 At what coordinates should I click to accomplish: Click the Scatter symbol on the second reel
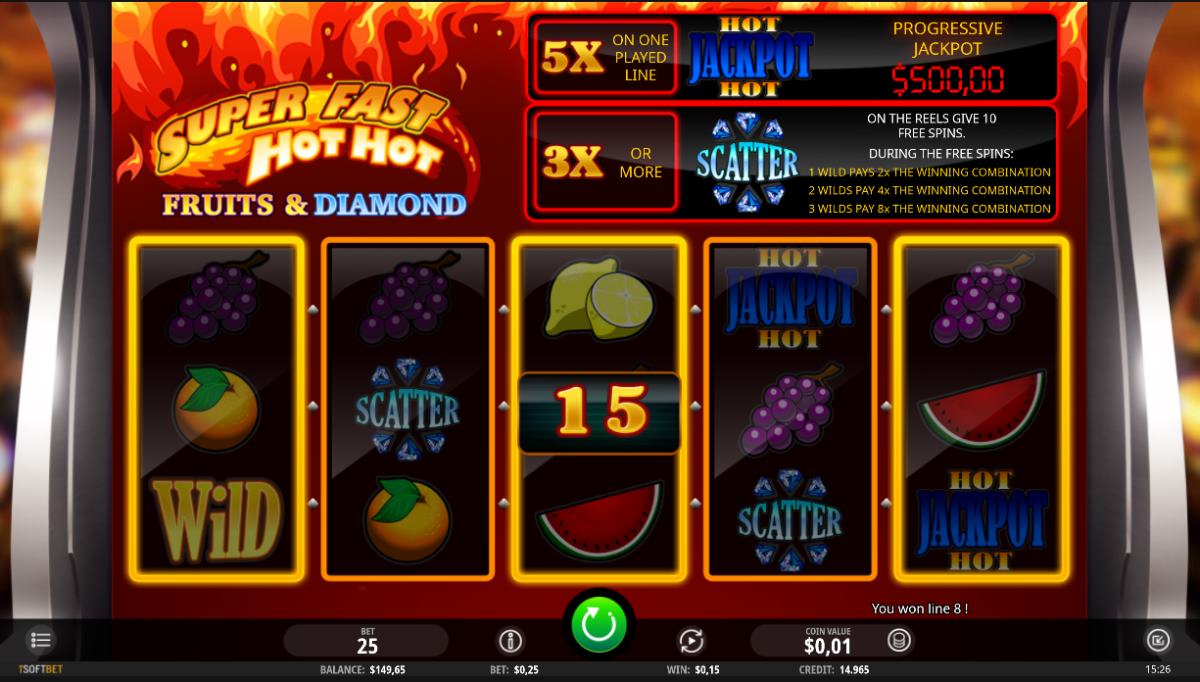coord(408,410)
